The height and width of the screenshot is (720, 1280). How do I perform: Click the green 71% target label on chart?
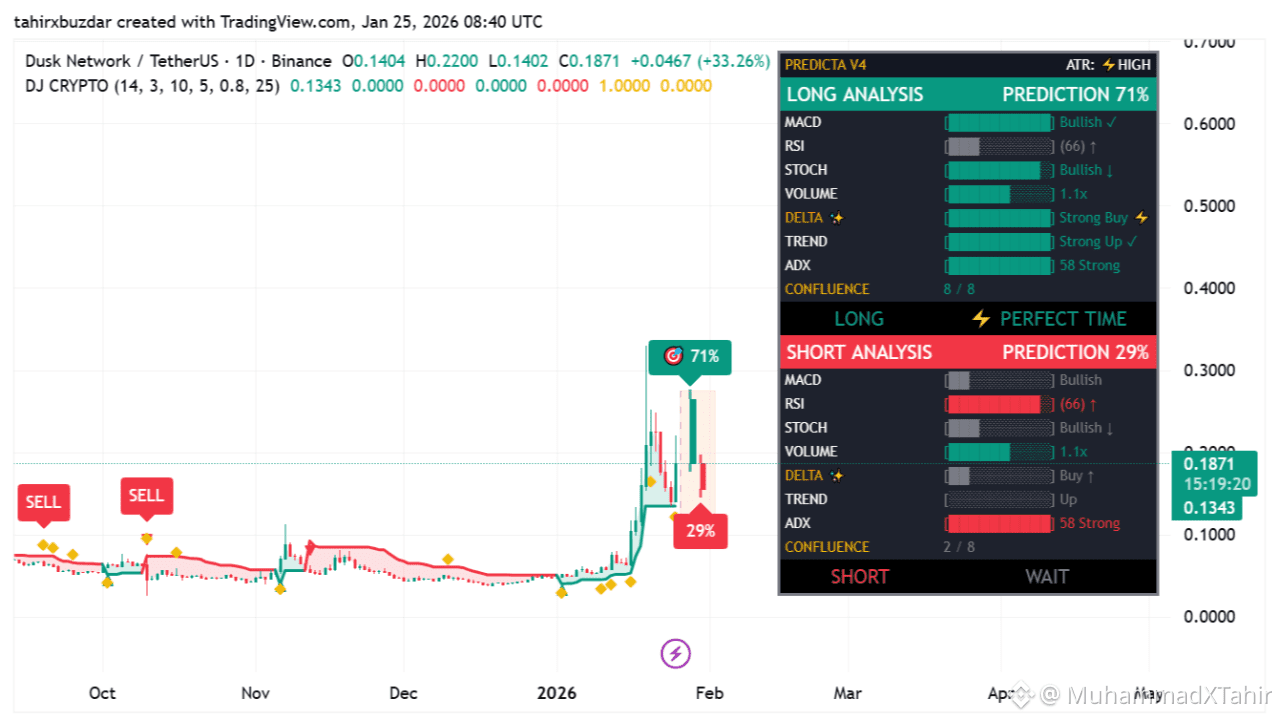click(690, 356)
